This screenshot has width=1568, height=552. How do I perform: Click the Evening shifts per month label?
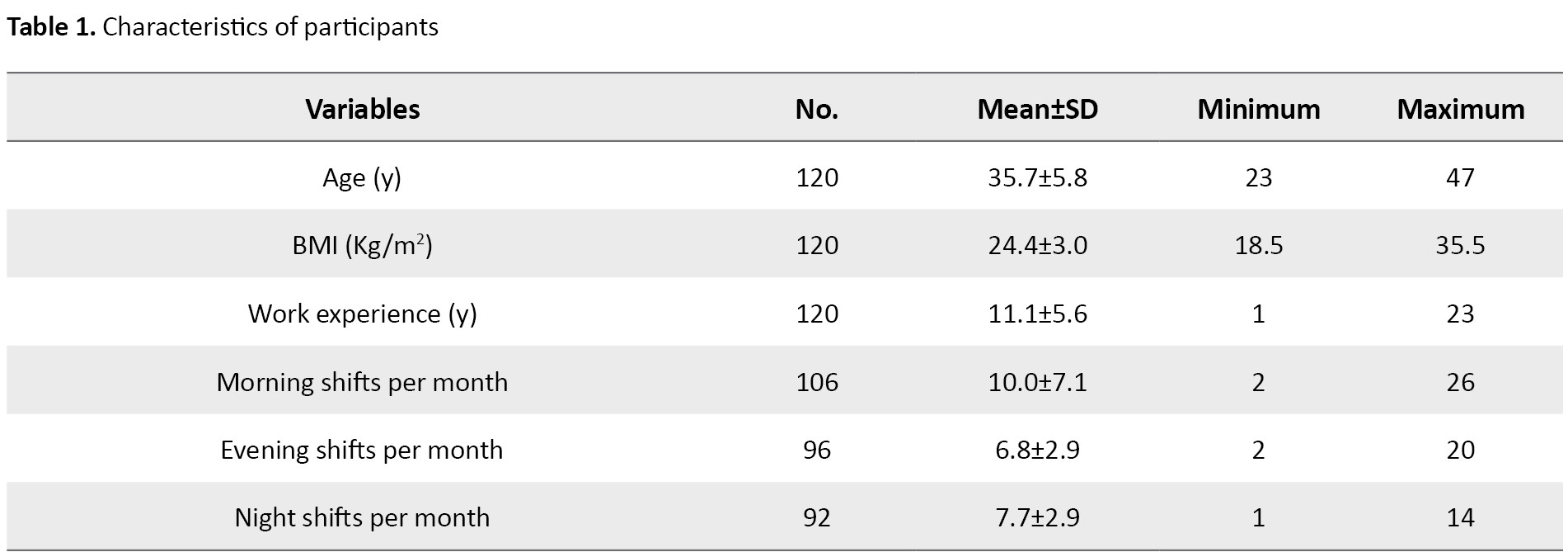point(362,450)
